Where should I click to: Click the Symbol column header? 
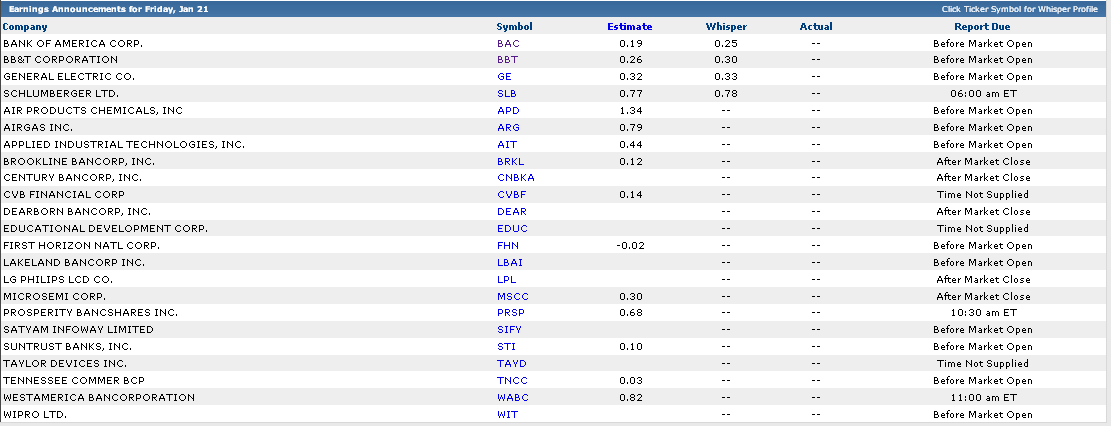[x=514, y=27]
